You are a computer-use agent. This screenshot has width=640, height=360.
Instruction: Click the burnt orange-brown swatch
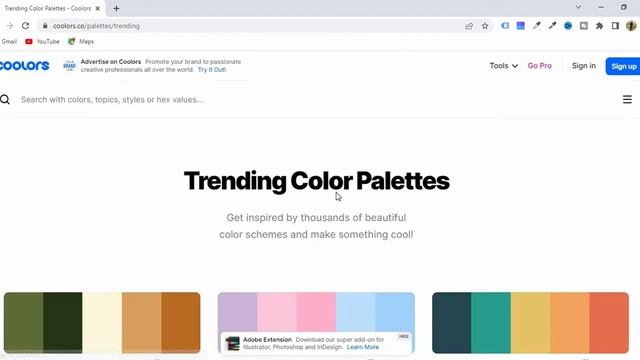(181, 323)
